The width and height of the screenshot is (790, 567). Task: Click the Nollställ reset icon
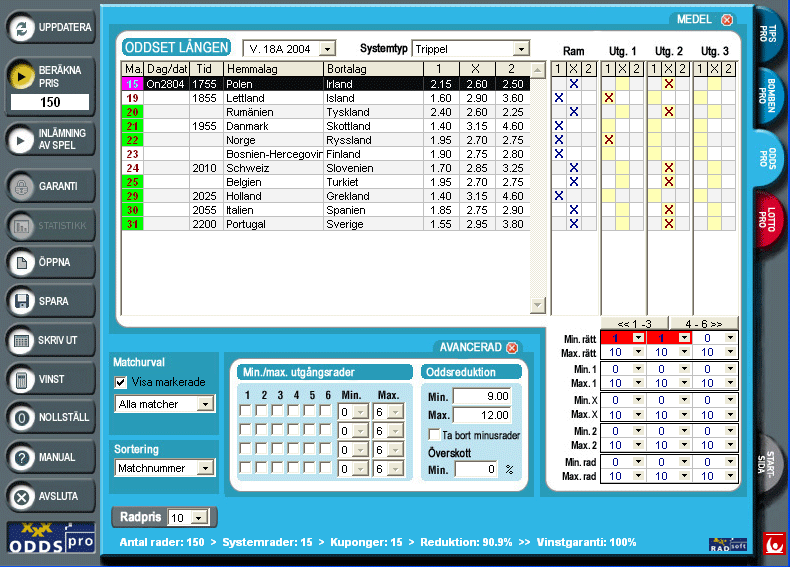(21, 418)
